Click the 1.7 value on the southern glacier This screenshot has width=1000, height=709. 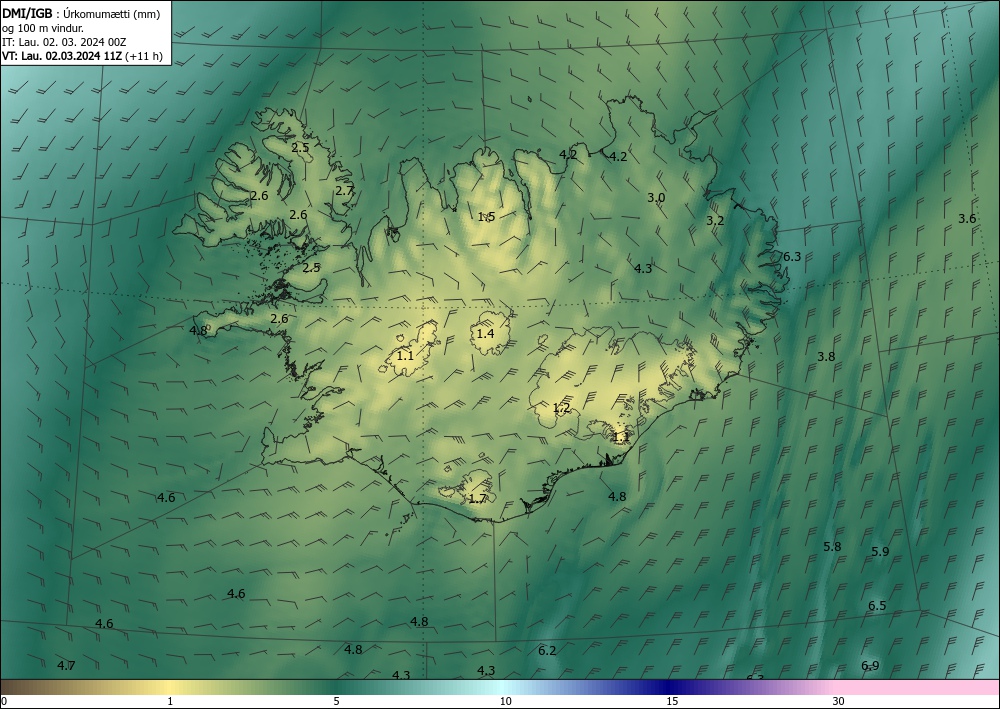point(478,499)
